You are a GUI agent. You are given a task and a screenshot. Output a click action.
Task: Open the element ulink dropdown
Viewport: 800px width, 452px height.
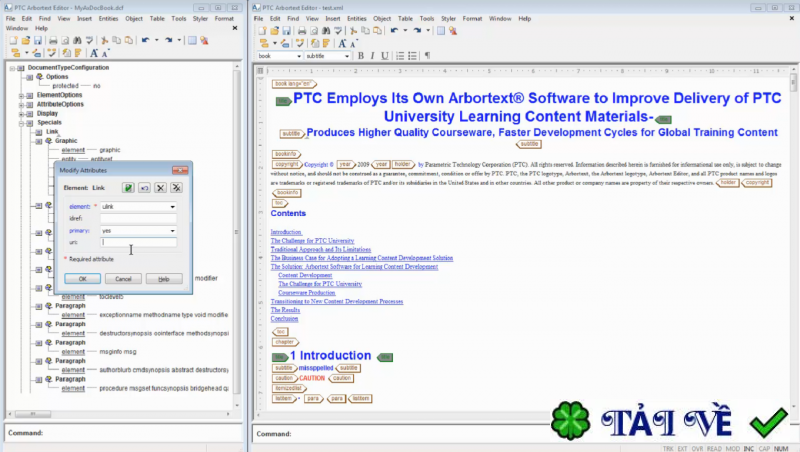click(x=172, y=207)
